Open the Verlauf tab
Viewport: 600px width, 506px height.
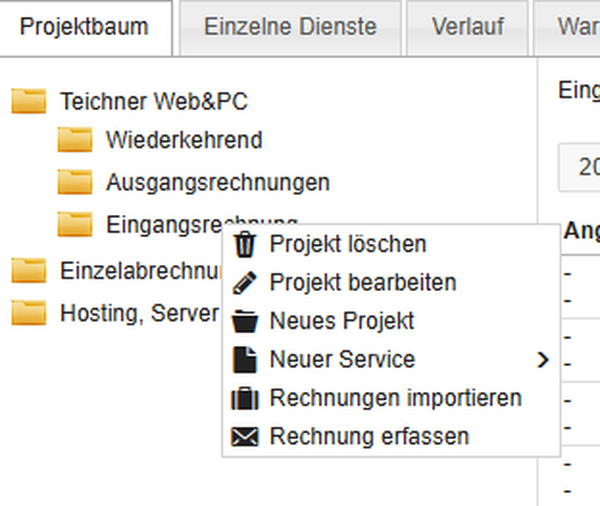(467, 27)
